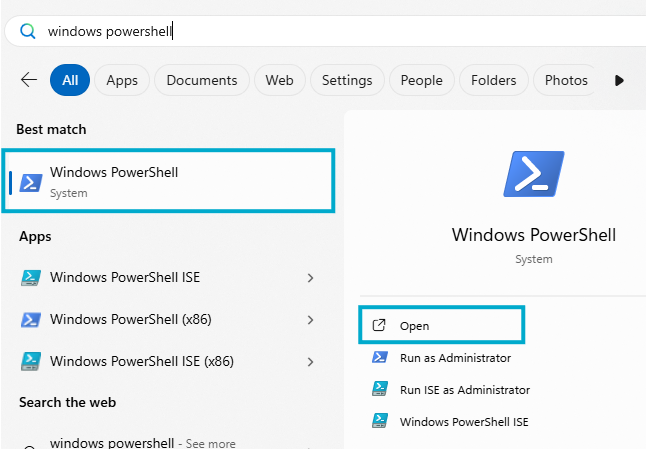Switch to the Apps filter tab
Screen dimensions: 646x449
coord(122,80)
